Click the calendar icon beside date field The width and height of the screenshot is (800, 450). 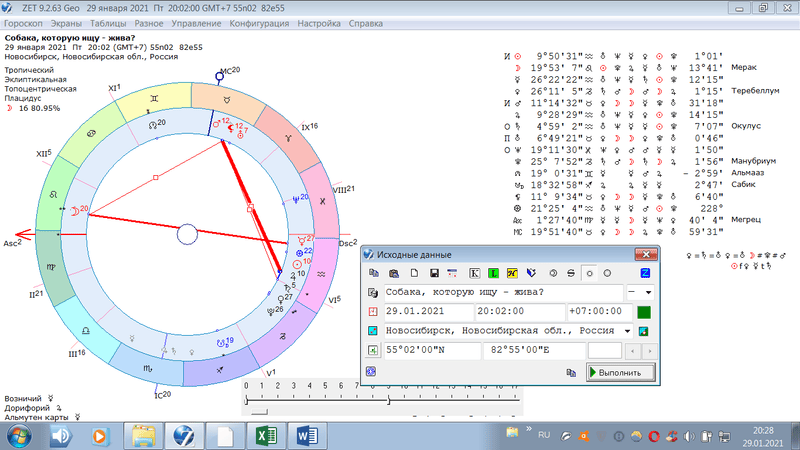click(372, 312)
